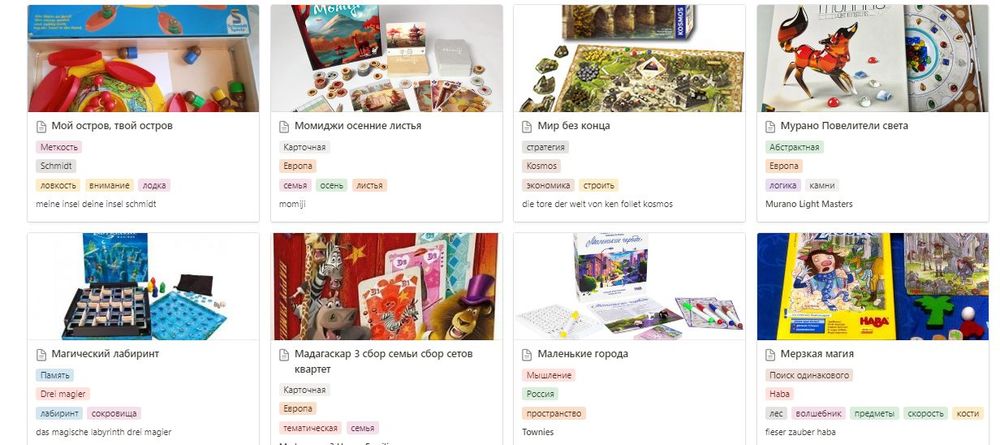Click the Kosmos publisher tag
Viewport: 1000px width, 445px height.
(x=541, y=166)
